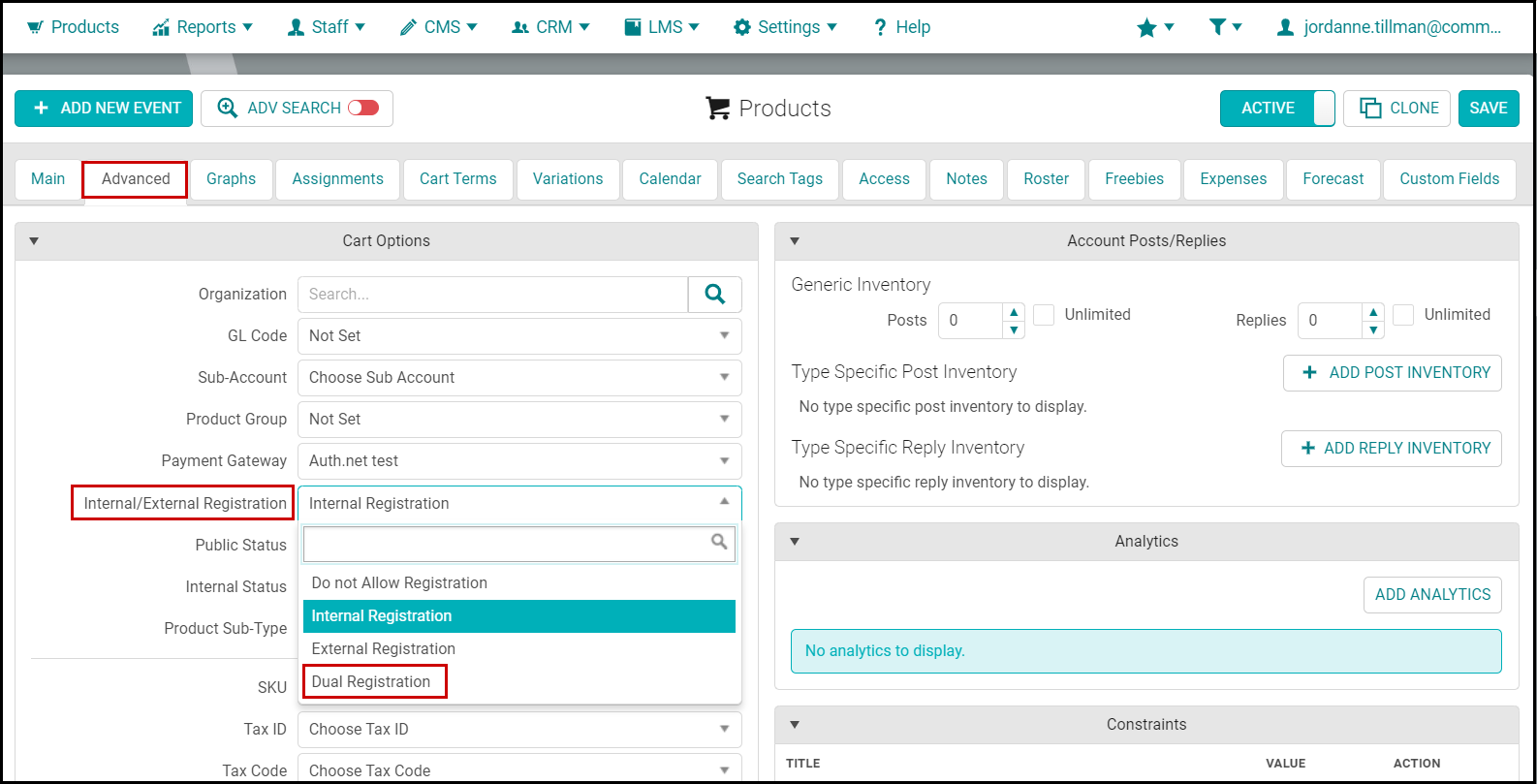Click the Save button
This screenshot has width=1537, height=784.
1489,109
